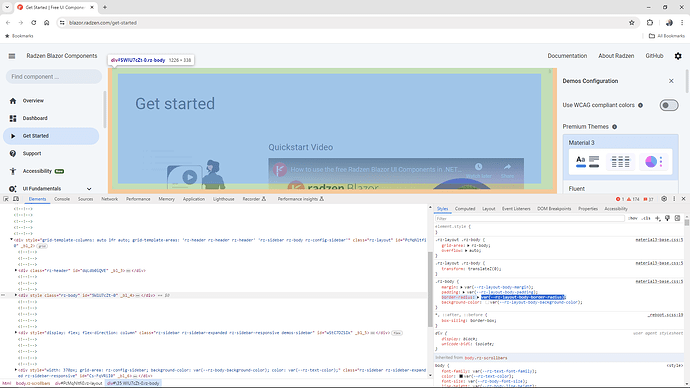Open the Documentation link in the header
Image resolution: width=690 pixels, height=388 pixels.
pyautogui.click(x=567, y=56)
